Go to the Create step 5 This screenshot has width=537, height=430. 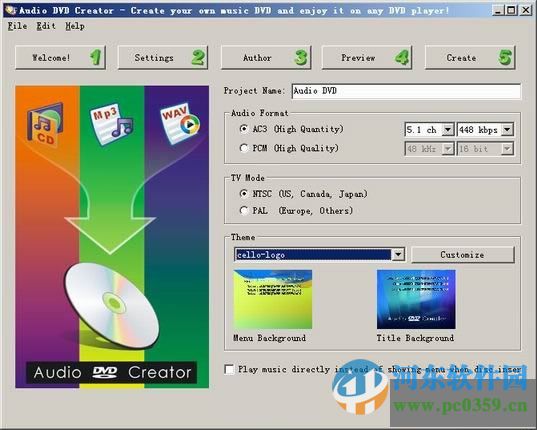(470, 58)
